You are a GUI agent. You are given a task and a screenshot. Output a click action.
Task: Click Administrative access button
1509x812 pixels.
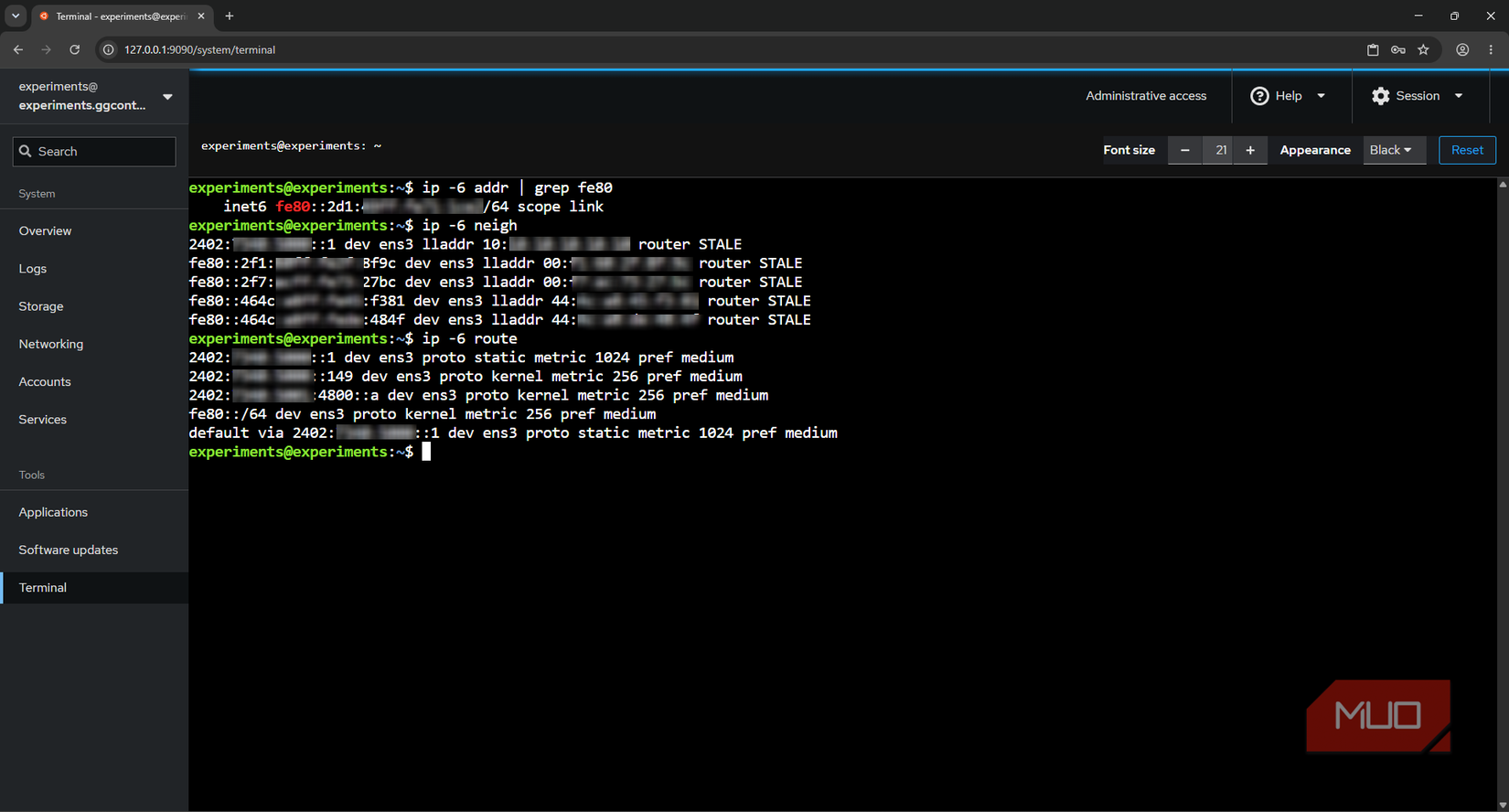(x=1146, y=96)
